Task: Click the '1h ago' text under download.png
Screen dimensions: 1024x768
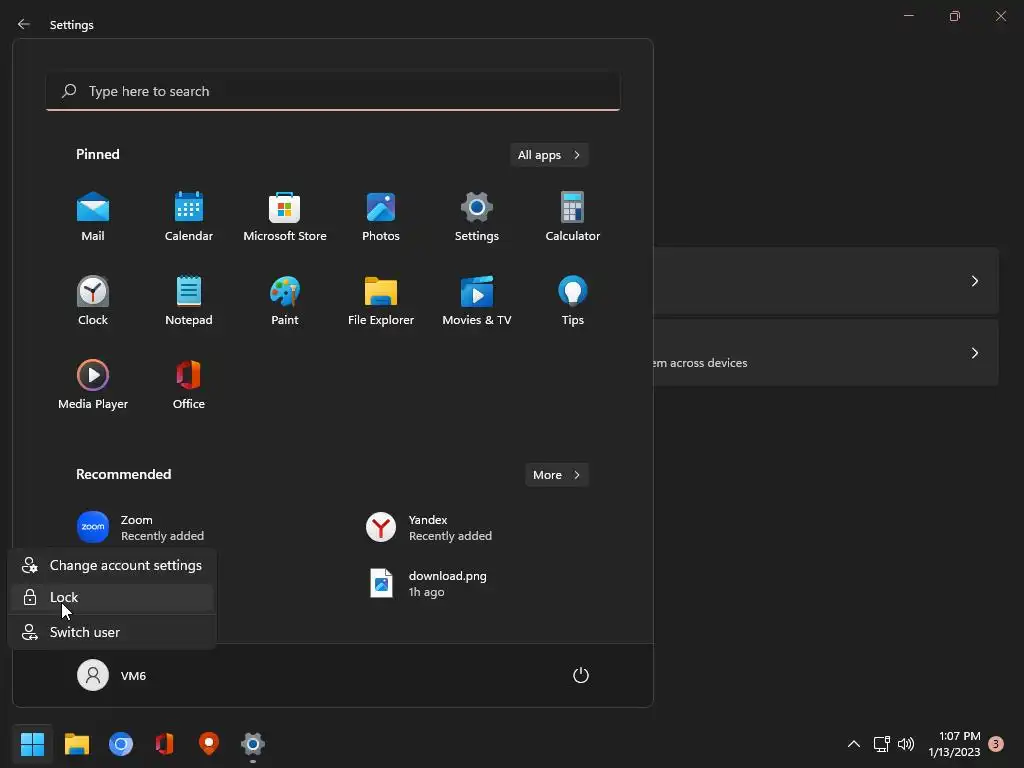Action: [x=426, y=592]
